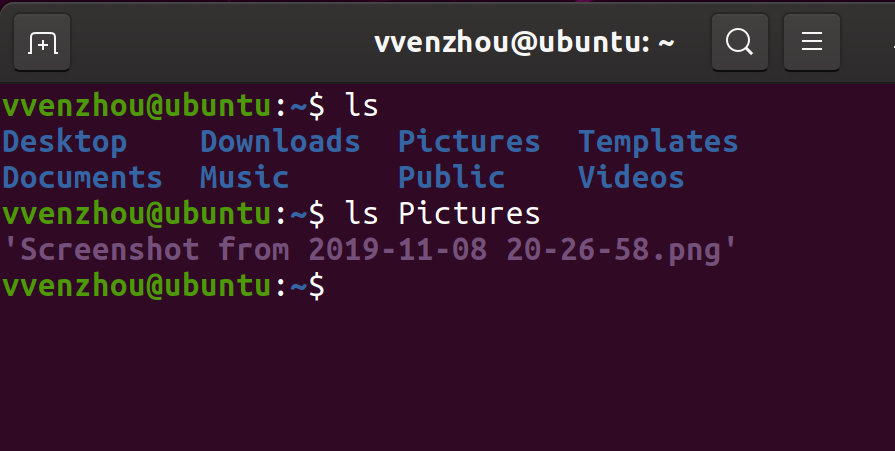The image size is (895, 451).
Task: Open the hamburger menu
Action: pyautogui.click(x=811, y=42)
